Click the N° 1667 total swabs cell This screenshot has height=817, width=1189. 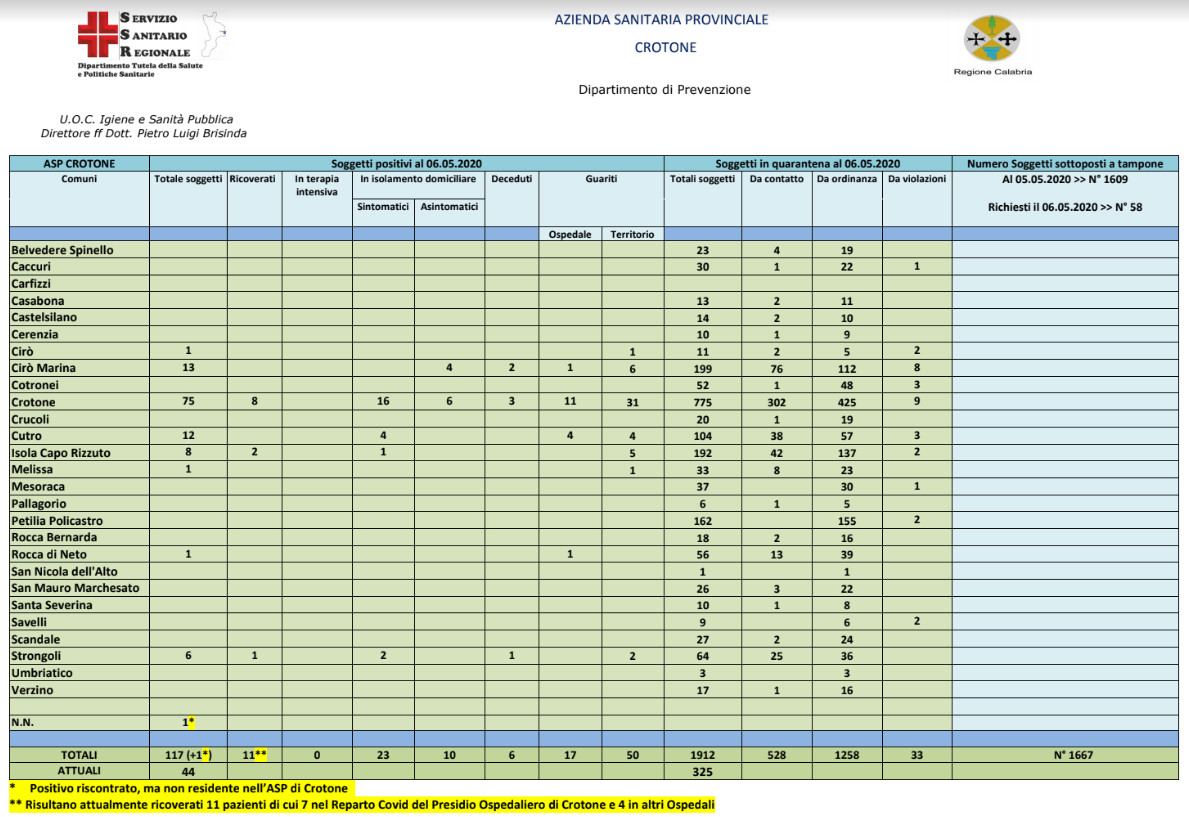pos(1064,755)
